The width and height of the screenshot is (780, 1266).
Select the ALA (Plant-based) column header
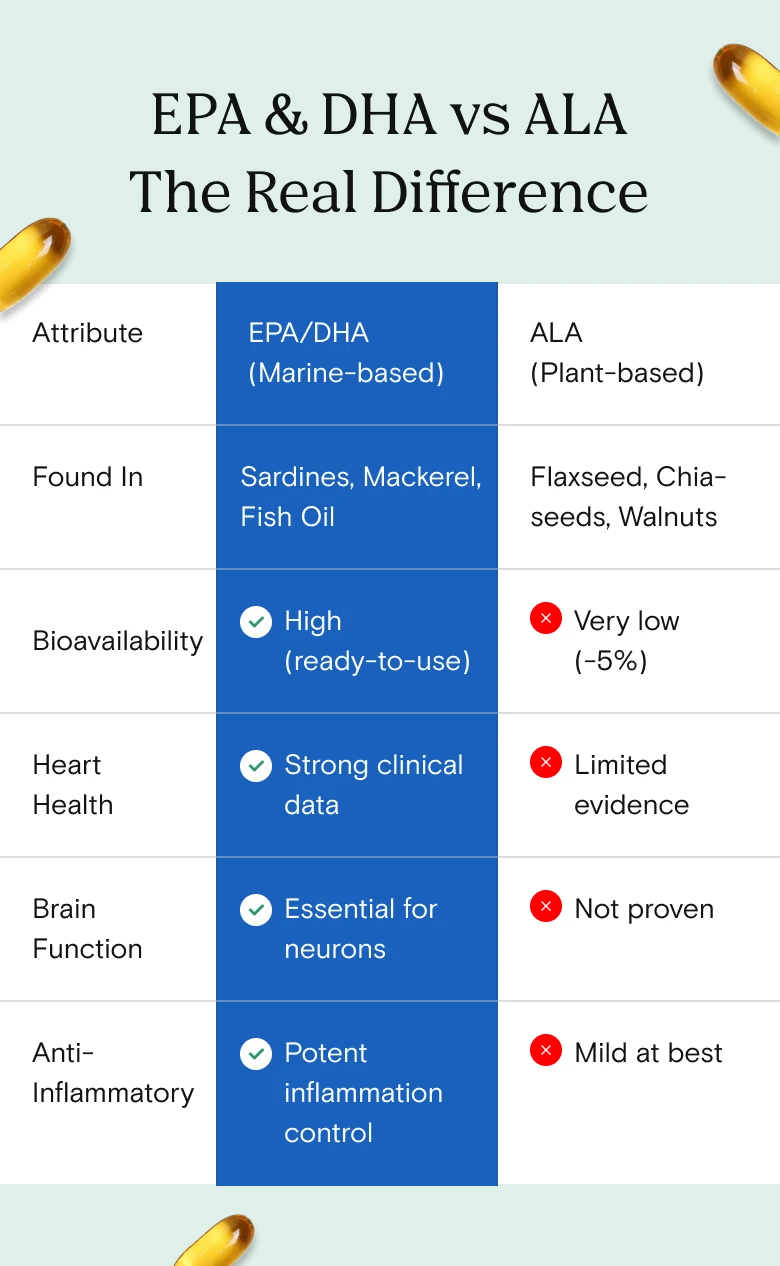coord(617,353)
